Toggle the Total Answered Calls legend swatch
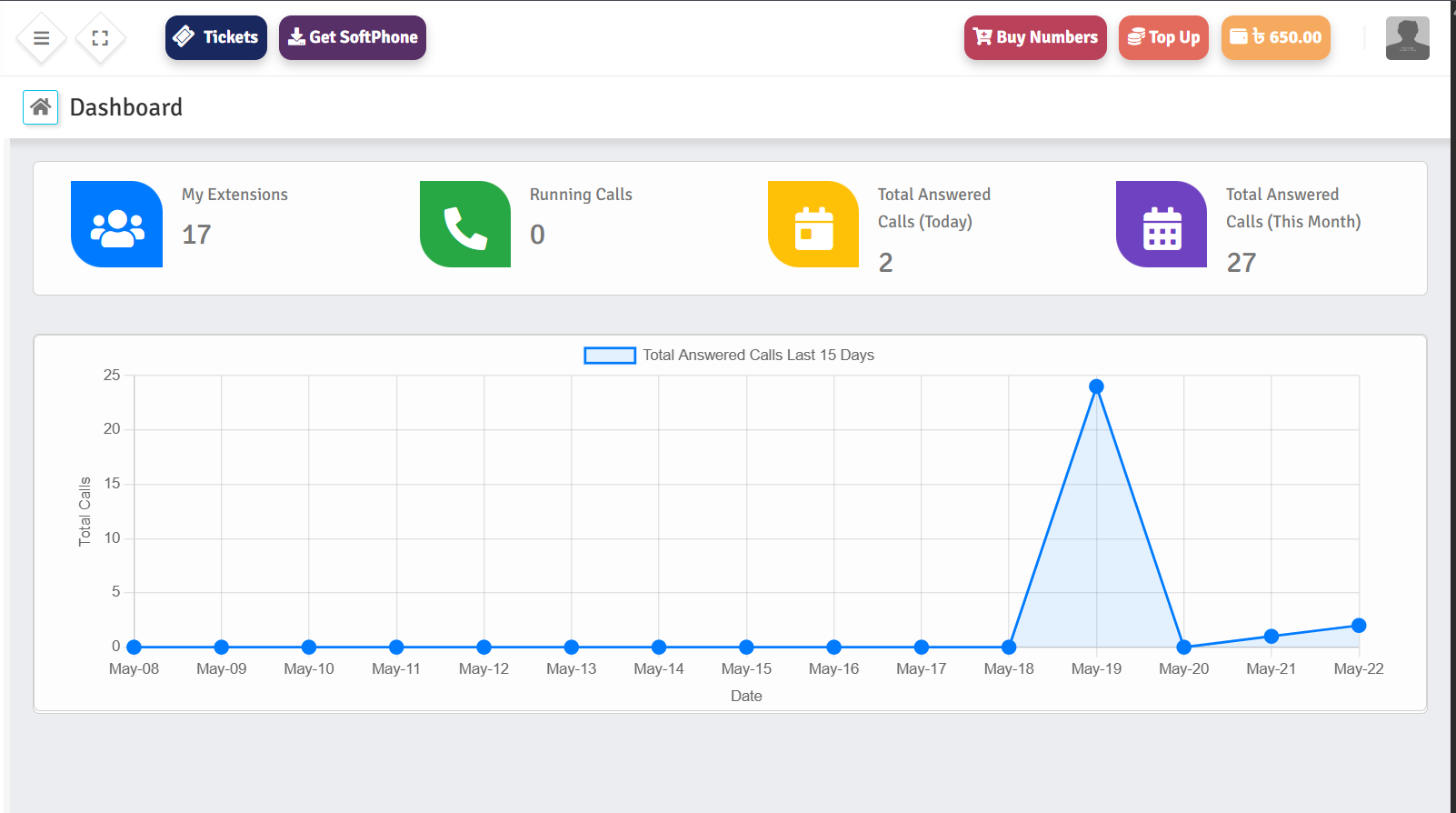 click(x=610, y=356)
